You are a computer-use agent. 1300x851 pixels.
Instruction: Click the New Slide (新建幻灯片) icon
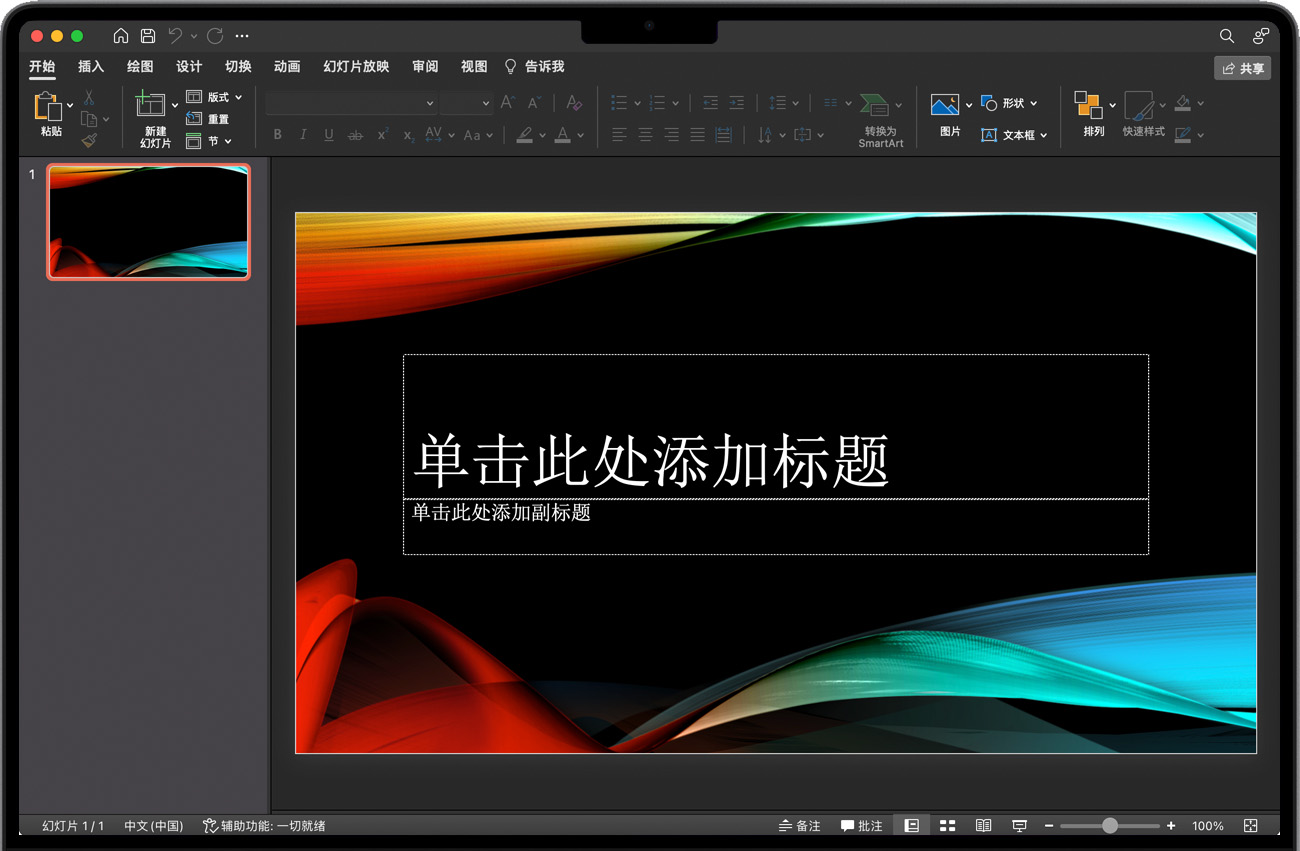coord(150,104)
